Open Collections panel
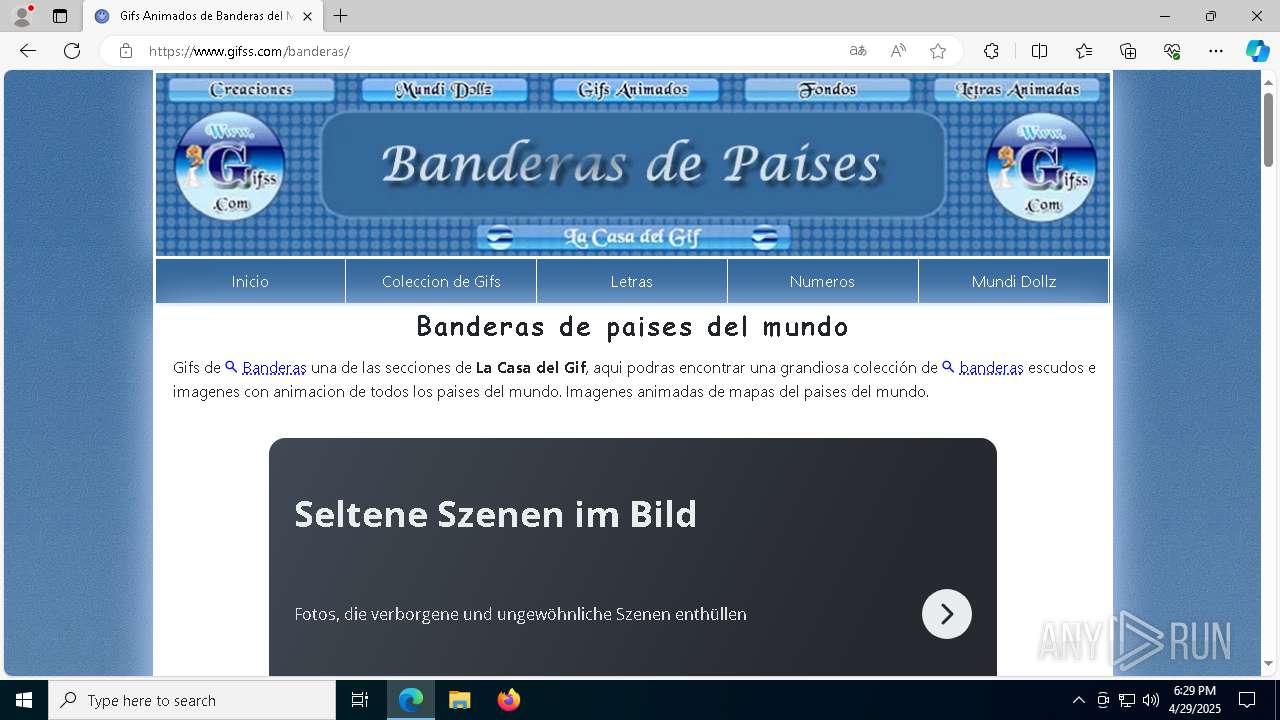This screenshot has width=1280, height=720. click(1128, 51)
